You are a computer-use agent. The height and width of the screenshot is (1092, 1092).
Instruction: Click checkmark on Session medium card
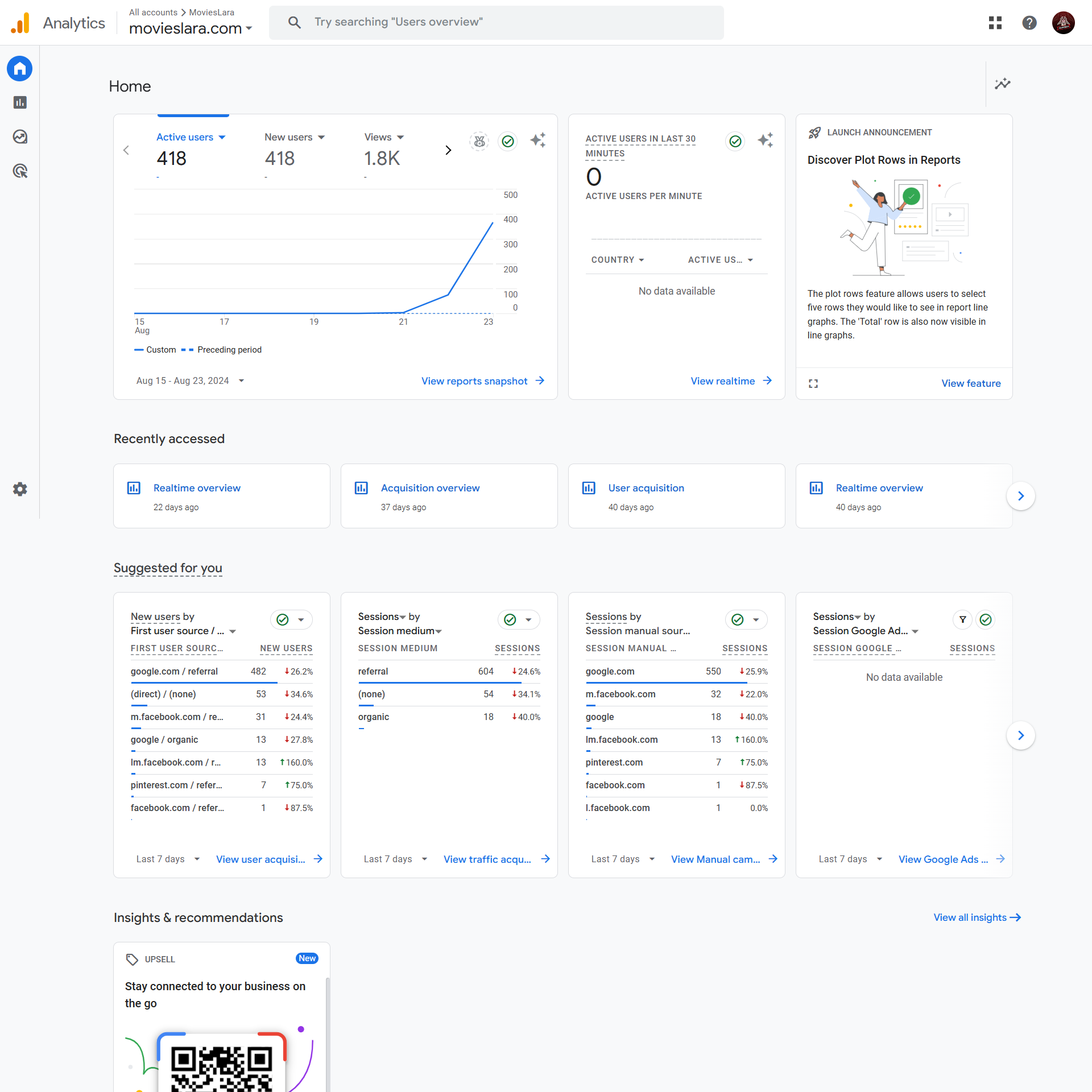(x=510, y=619)
